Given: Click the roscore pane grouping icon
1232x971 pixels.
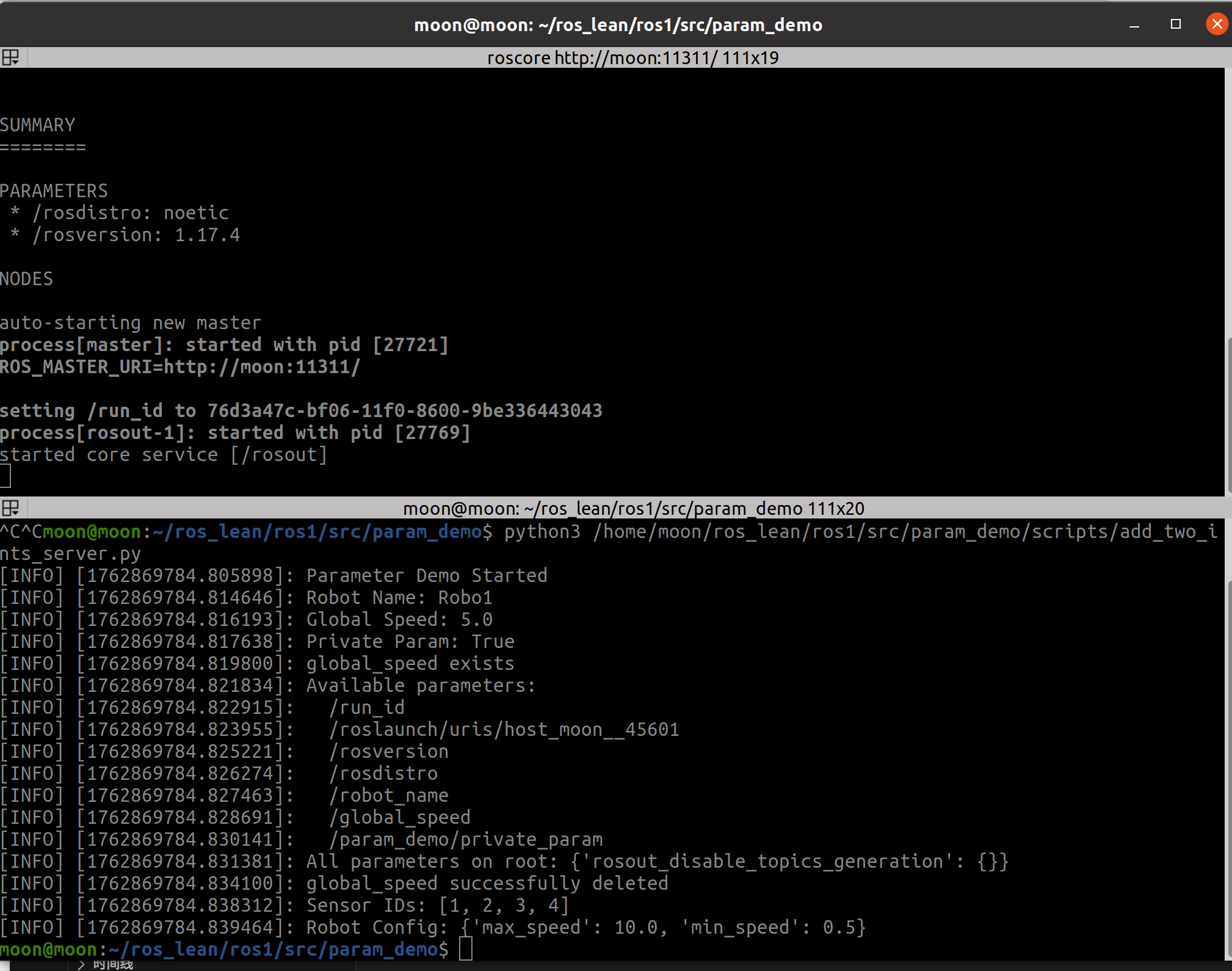Looking at the screenshot, I should pyautogui.click(x=10, y=57).
